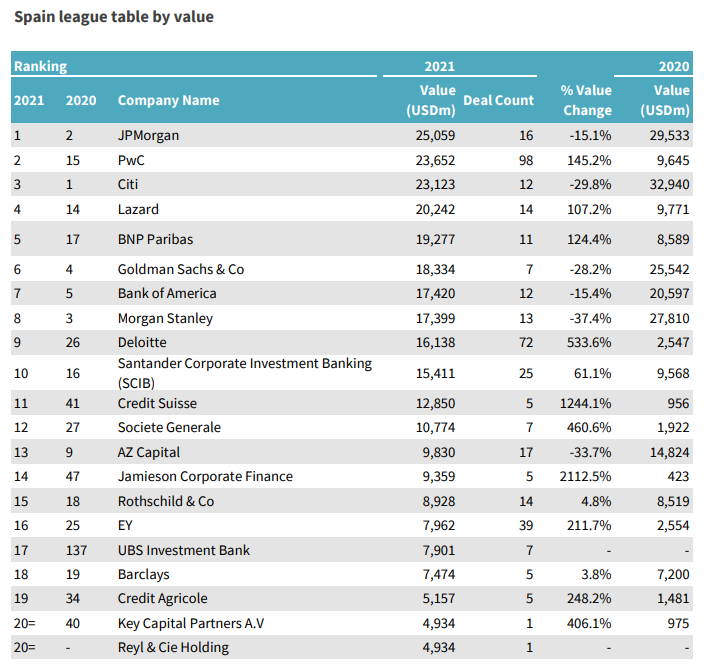Click the Reyl & Cie Holding name
Viewport: 706px width, 670px height.
pyautogui.click(x=173, y=647)
